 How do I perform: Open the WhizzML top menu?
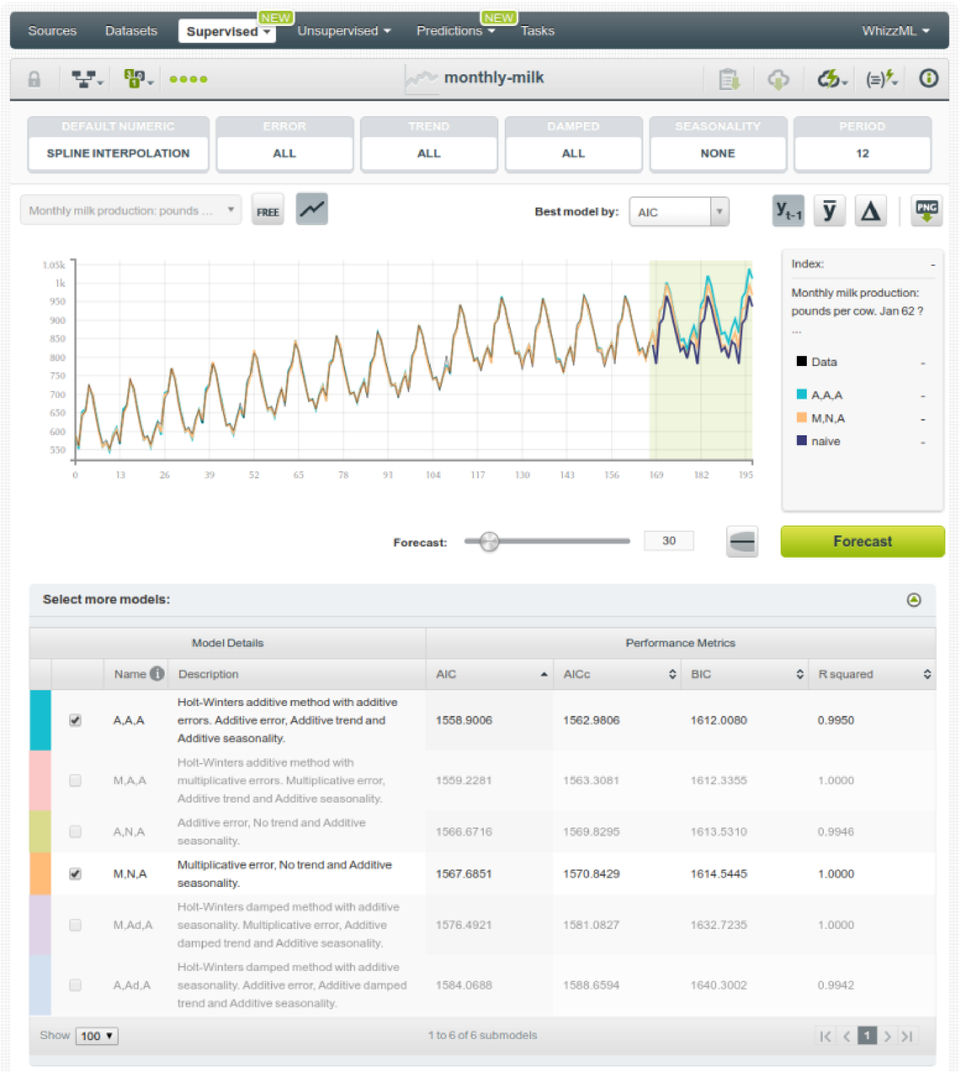pos(895,31)
